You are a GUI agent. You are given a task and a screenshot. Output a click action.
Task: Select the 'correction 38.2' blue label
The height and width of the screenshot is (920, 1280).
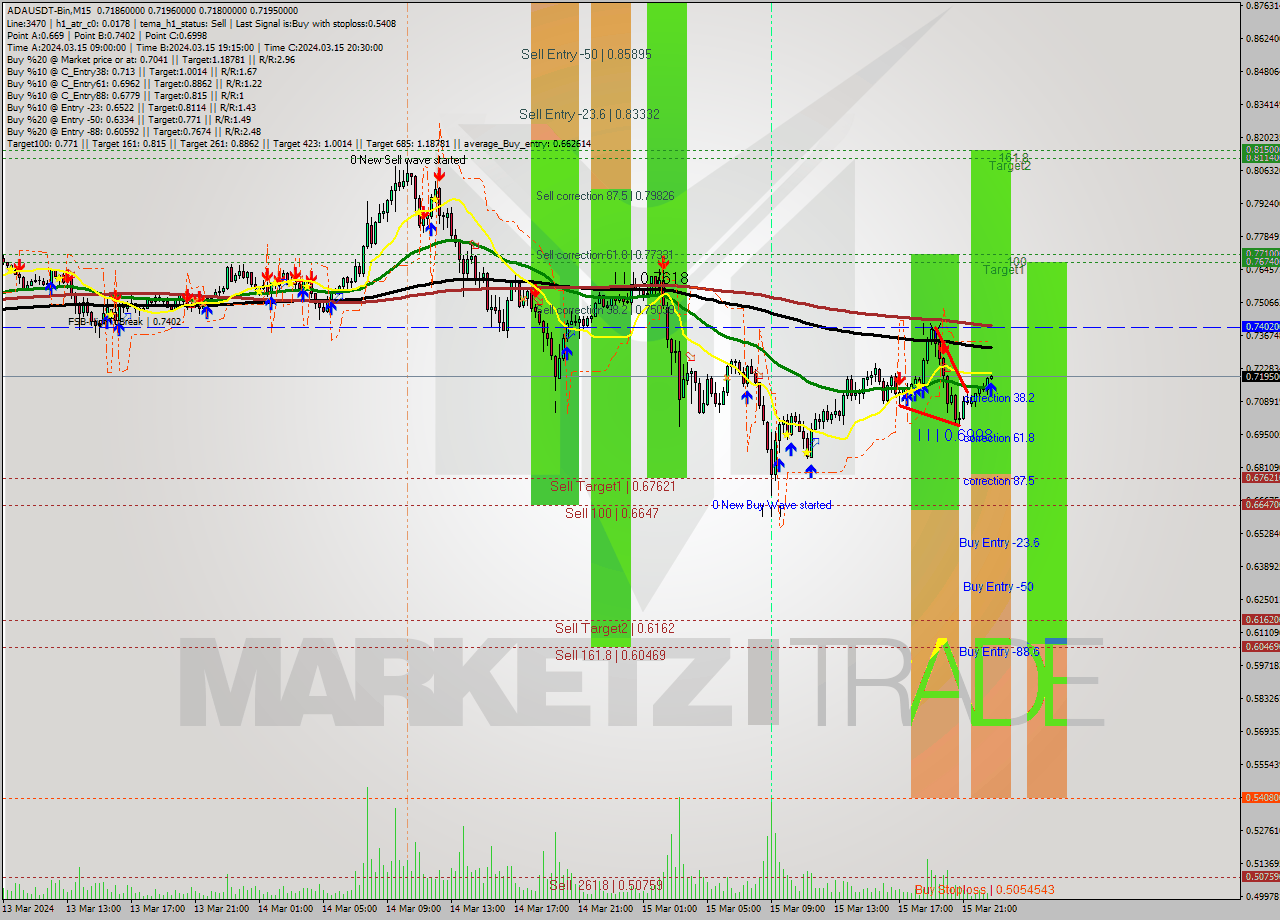coord(998,397)
